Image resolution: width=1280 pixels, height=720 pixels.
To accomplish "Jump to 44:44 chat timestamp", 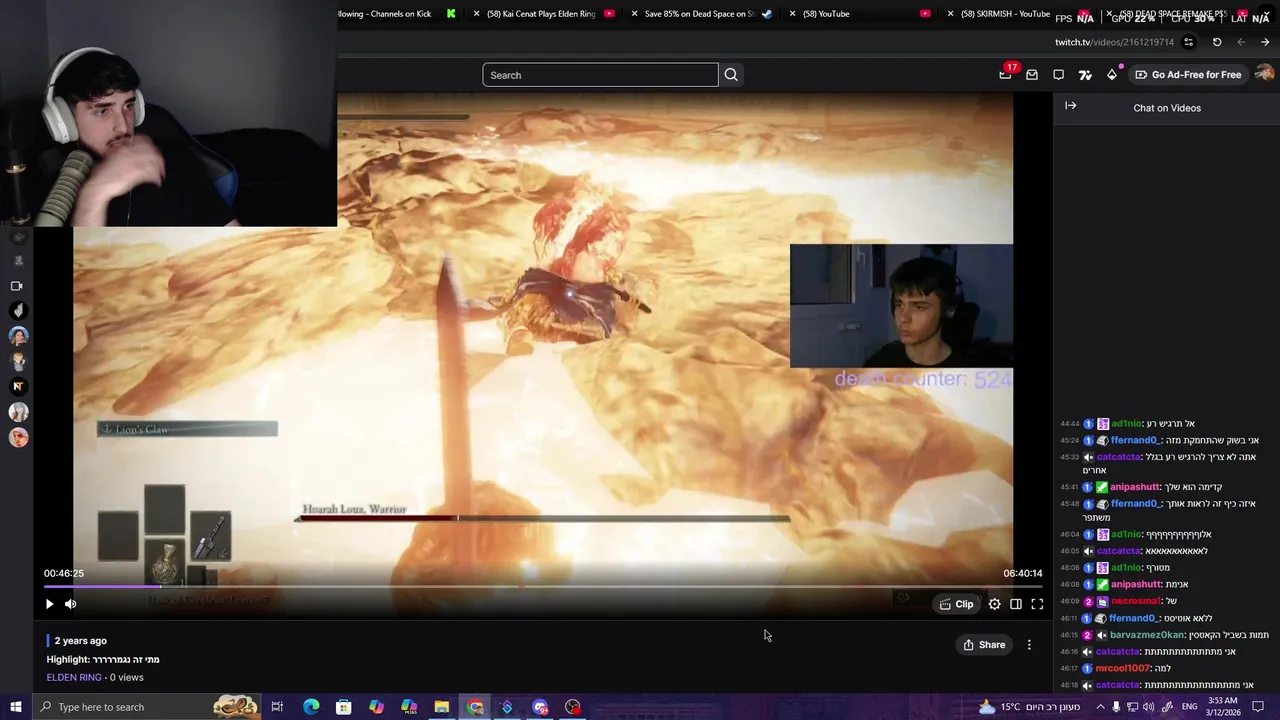I will 1070,424.
